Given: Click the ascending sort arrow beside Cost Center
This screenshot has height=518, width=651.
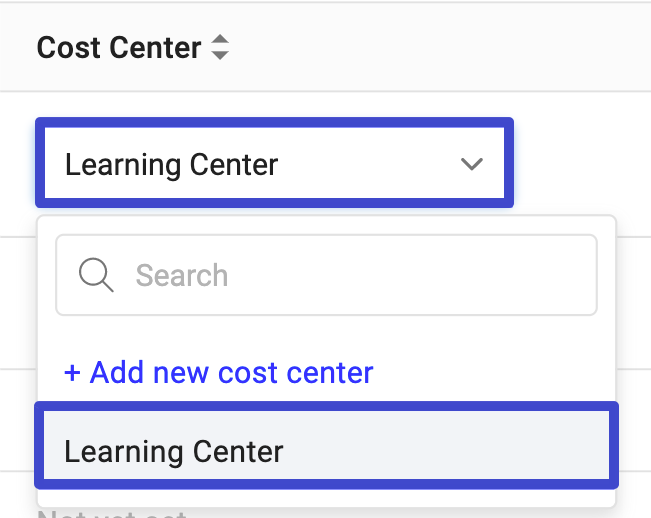Looking at the screenshot, I should [220, 39].
